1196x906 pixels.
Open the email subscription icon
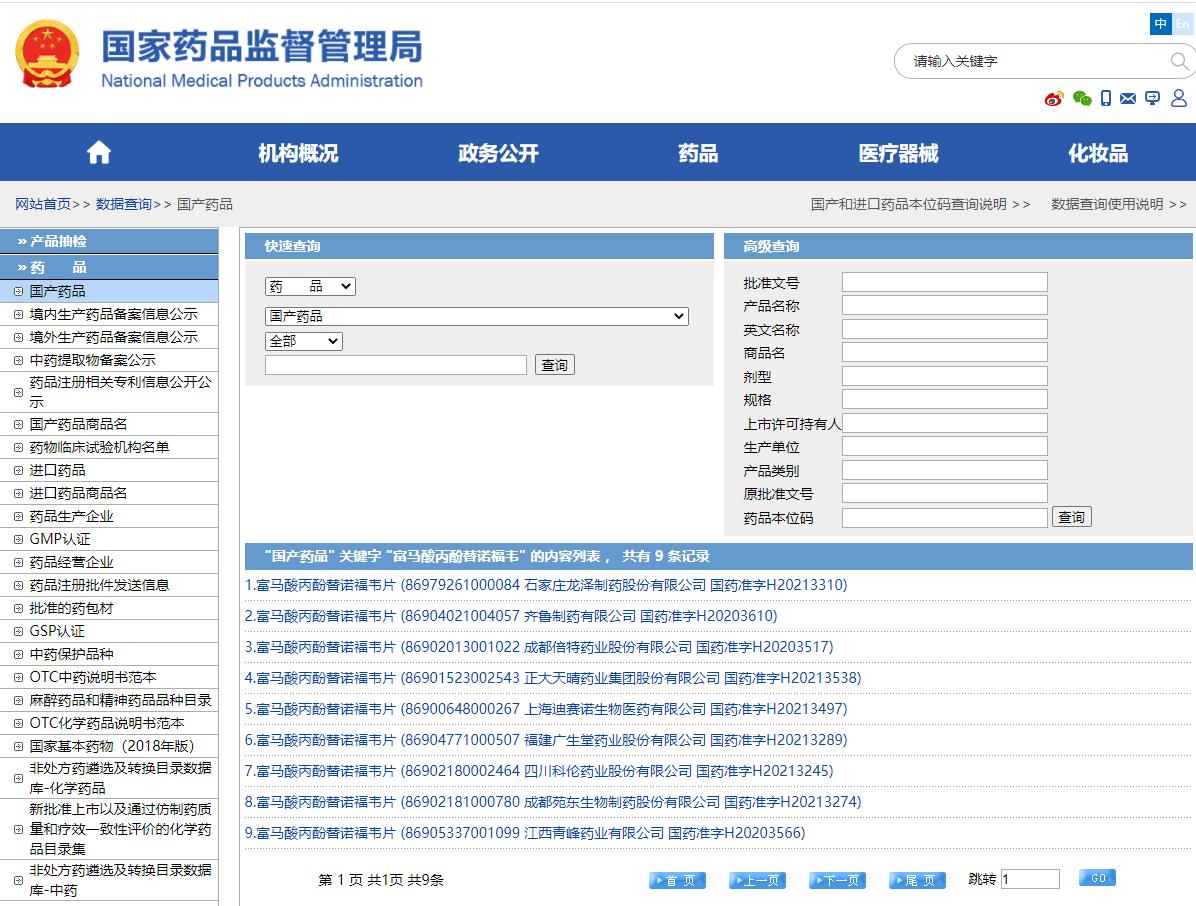(x=1128, y=99)
